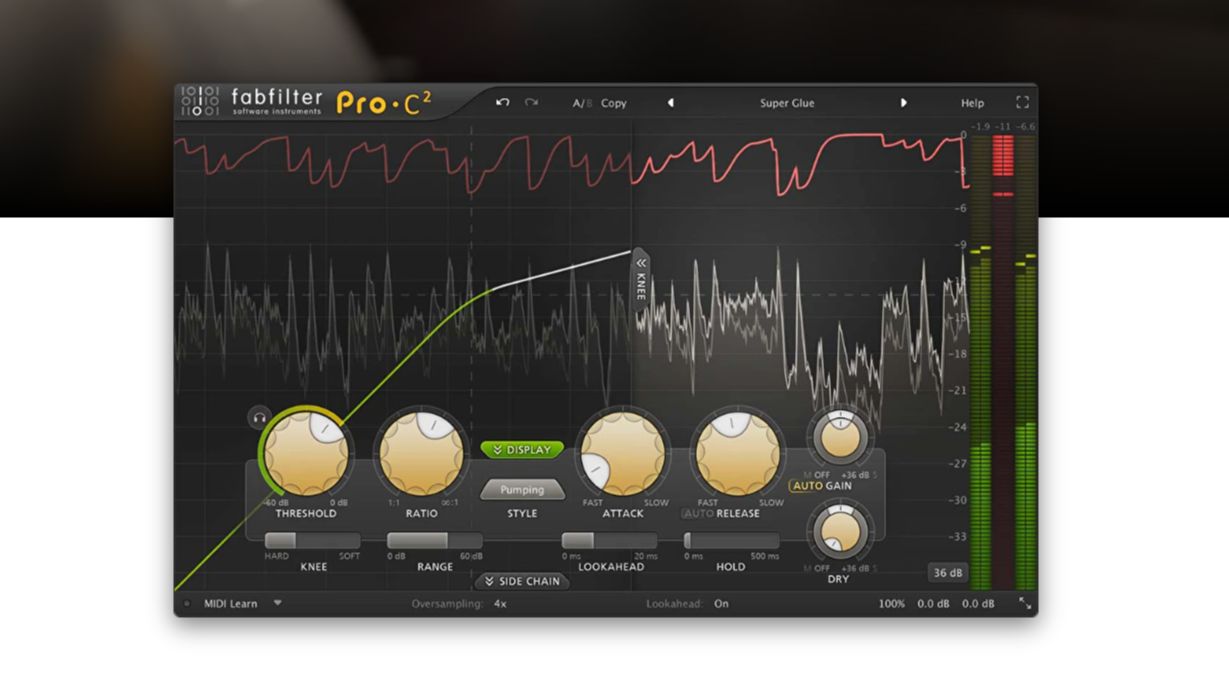Screen dimensions: 1229x691
Task: Click the resize icon in the bottom corner
Action: point(1024,603)
